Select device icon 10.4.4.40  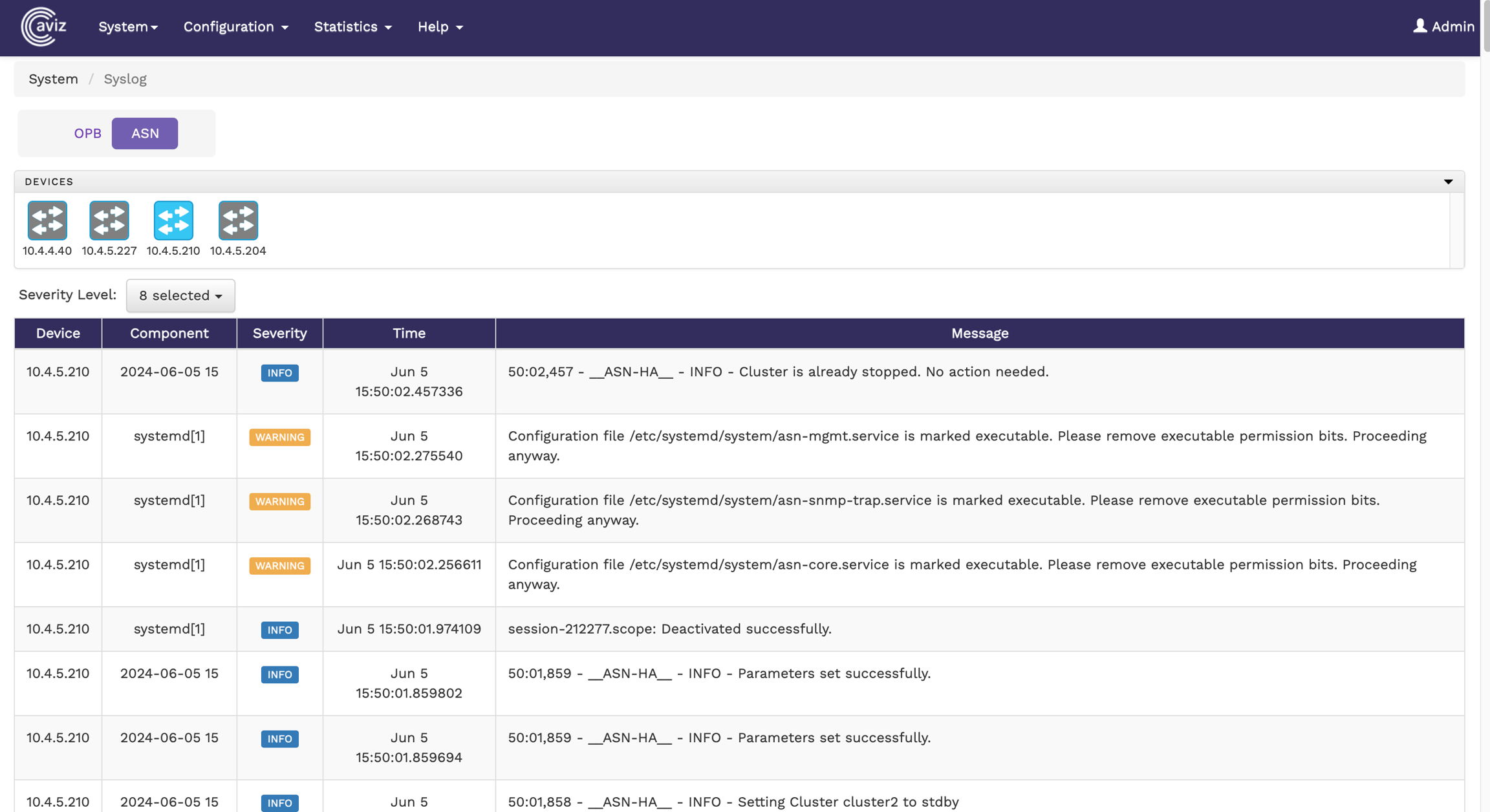point(47,221)
